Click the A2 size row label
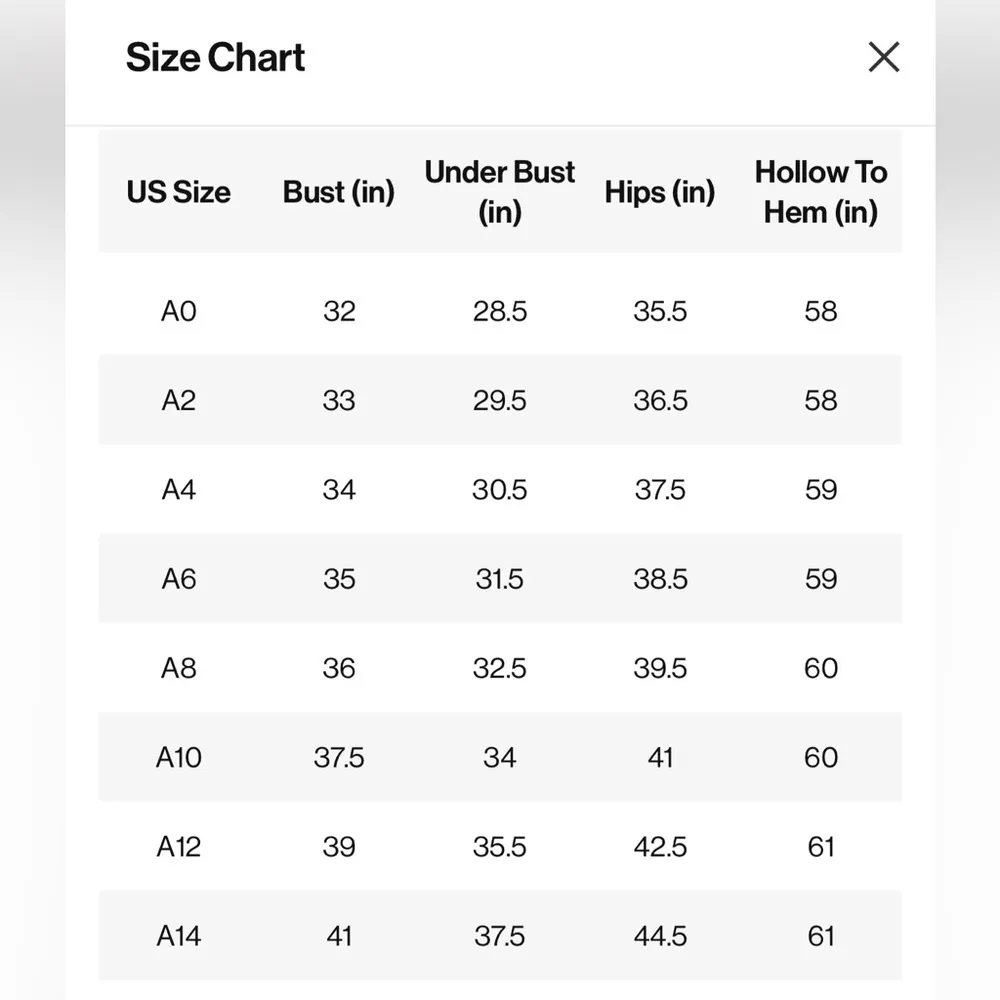Image resolution: width=1000 pixels, height=1000 pixels. click(x=179, y=400)
